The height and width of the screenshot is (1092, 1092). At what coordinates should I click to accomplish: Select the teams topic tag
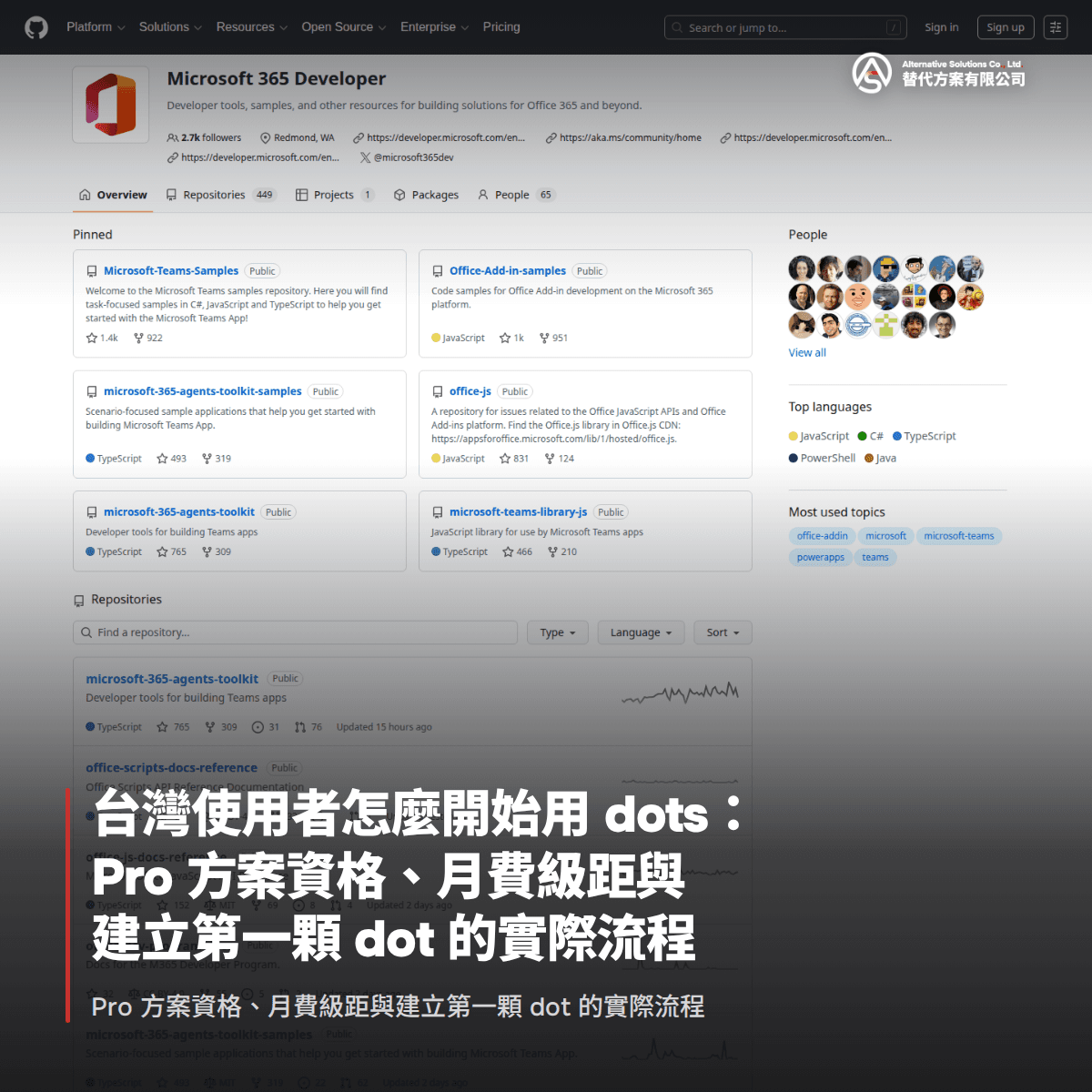point(875,558)
